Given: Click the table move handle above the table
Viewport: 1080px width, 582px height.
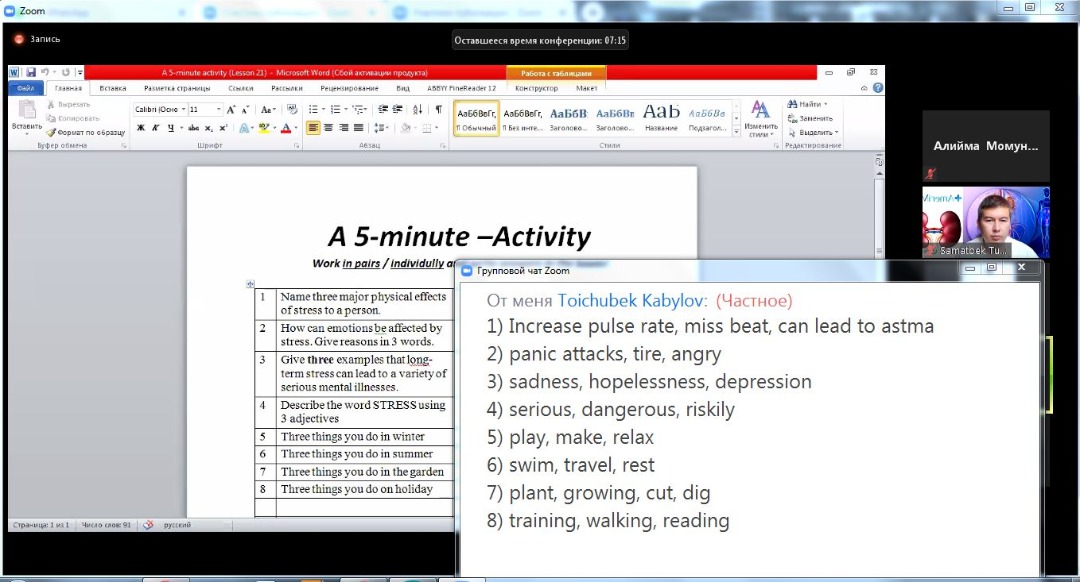Looking at the screenshot, I should pos(251,284).
